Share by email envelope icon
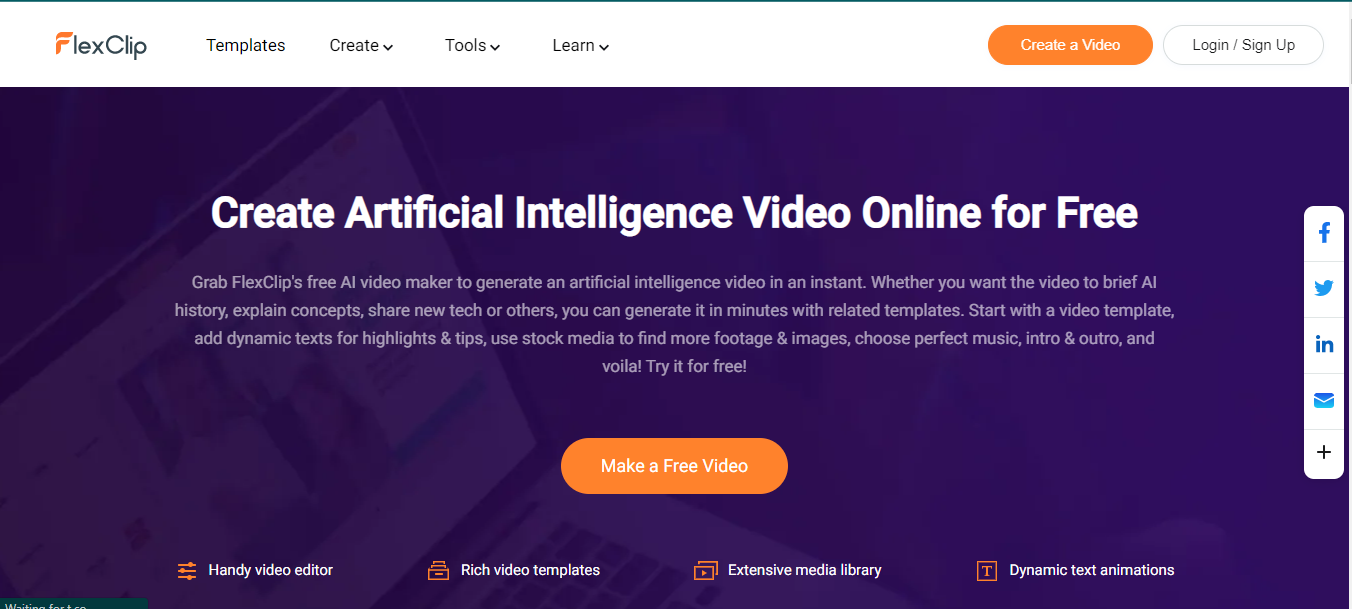 1324,401
